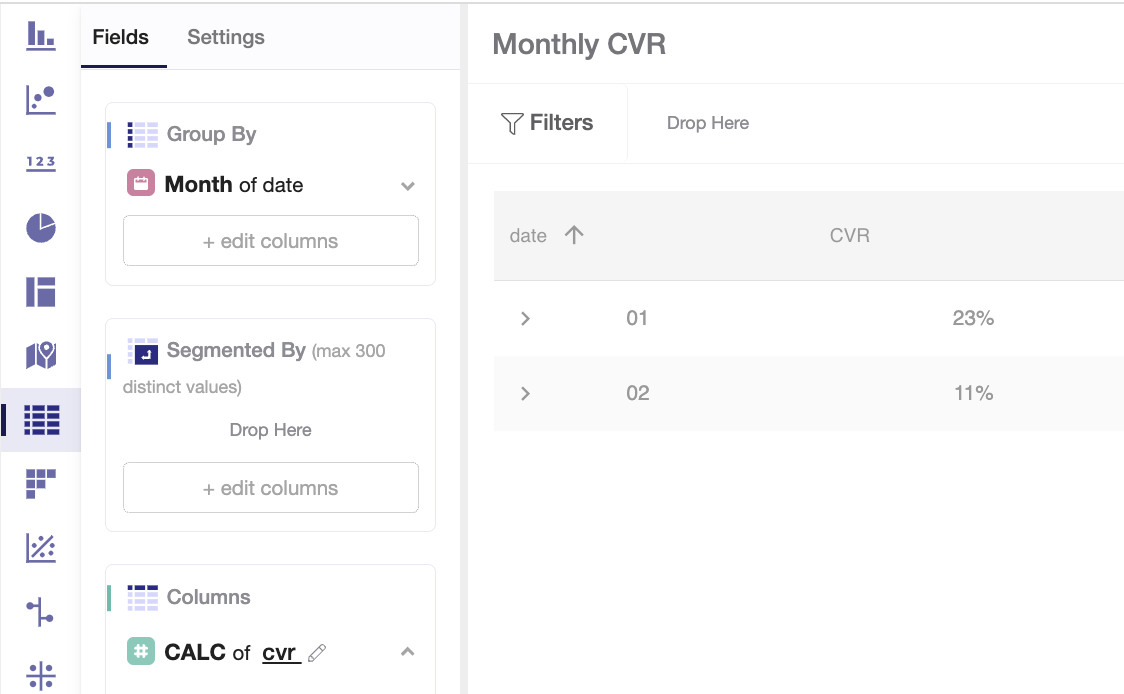Click the CVR column header
1124x694 pixels.
pos(849,236)
